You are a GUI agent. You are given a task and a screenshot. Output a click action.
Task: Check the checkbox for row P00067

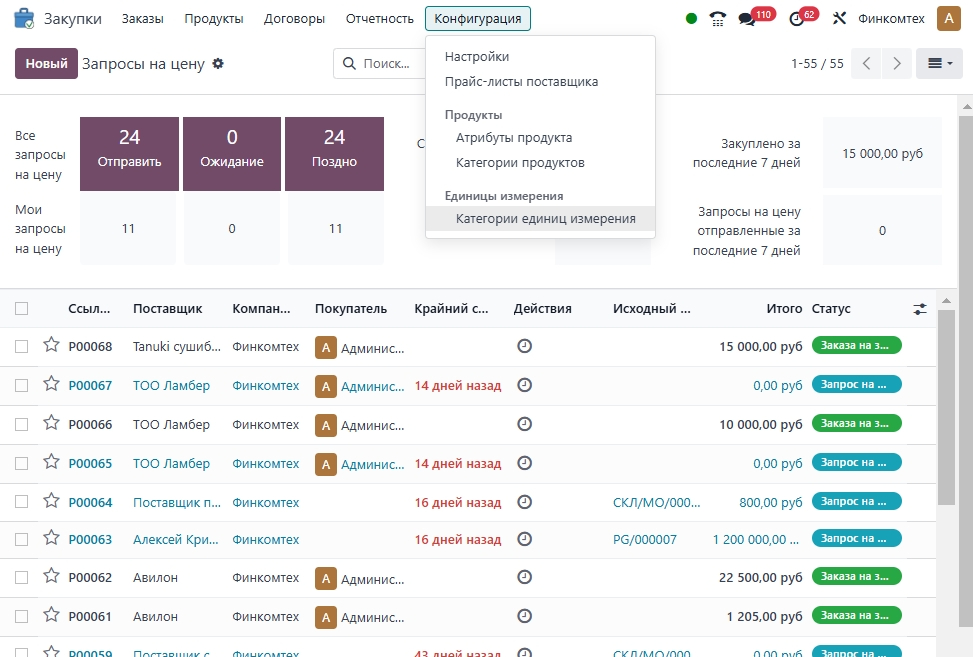coord(22,385)
